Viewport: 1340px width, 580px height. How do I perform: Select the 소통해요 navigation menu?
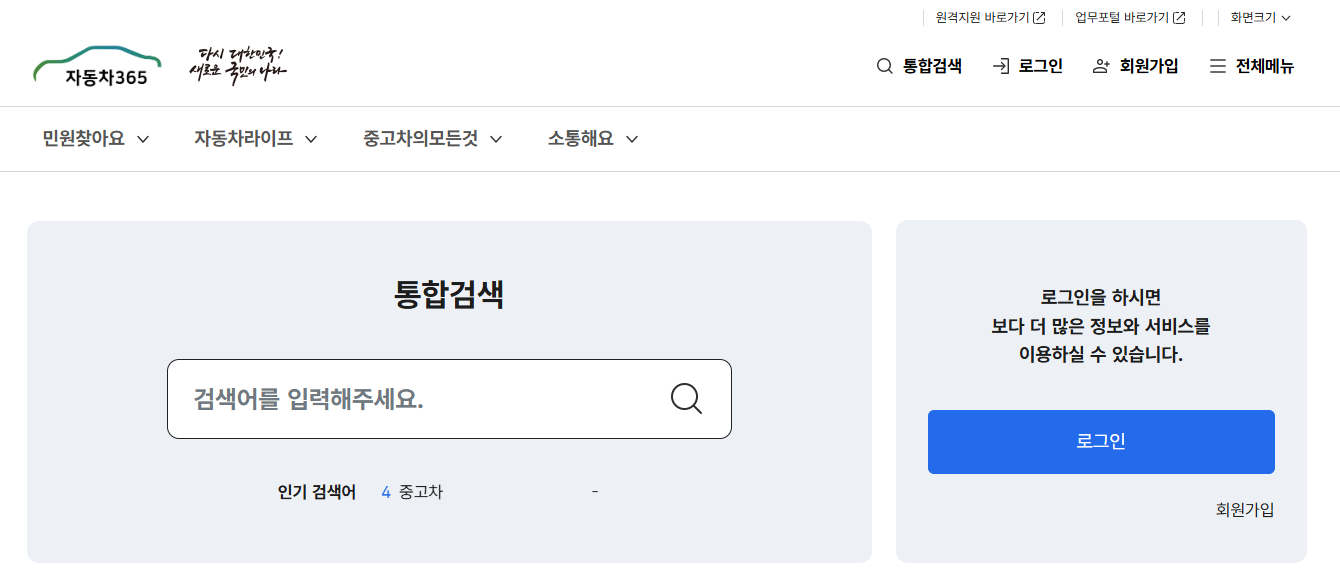[x=581, y=139]
